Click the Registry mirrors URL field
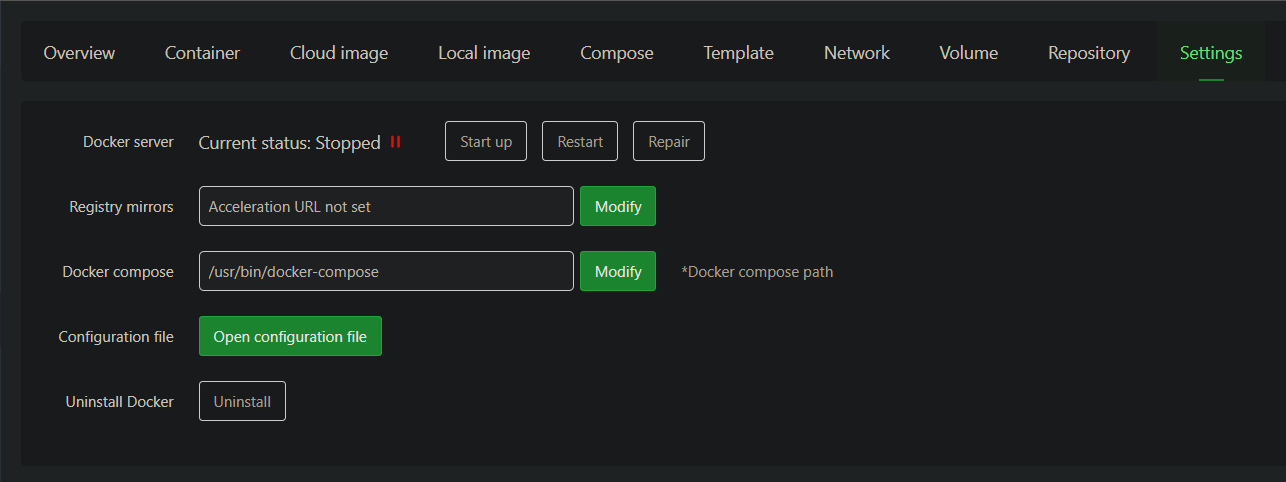The height and width of the screenshot is (482, 1286). click(x=386, y=207)
